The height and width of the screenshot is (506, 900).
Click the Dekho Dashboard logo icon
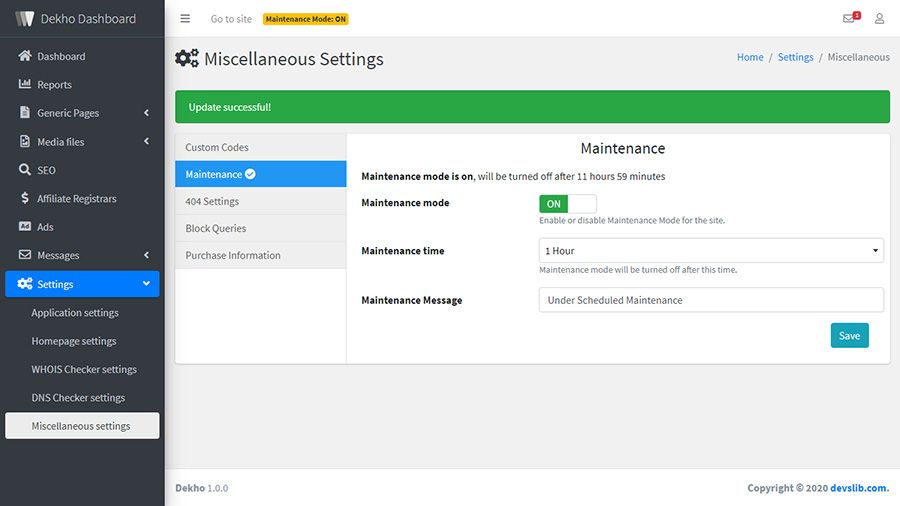[x=24, y=19]
